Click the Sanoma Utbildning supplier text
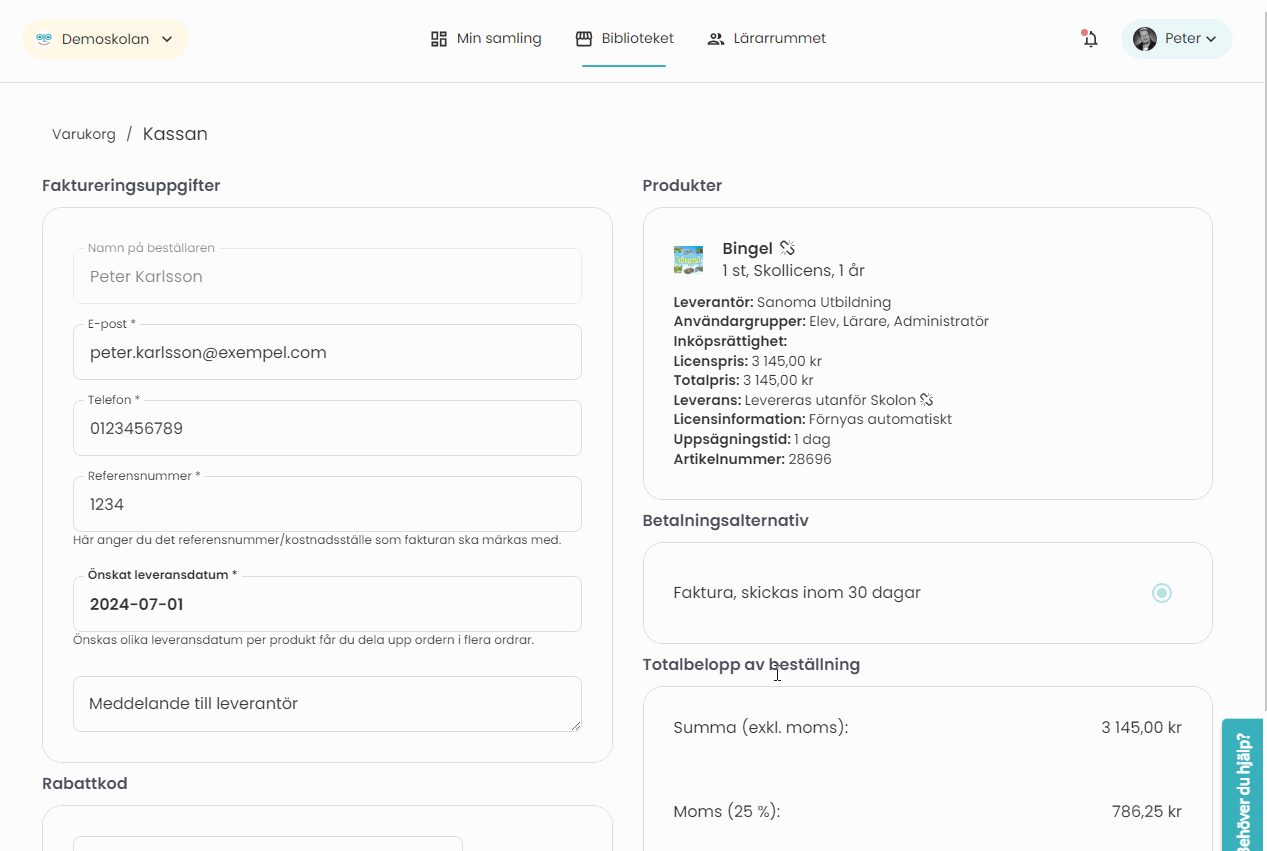 824,302
